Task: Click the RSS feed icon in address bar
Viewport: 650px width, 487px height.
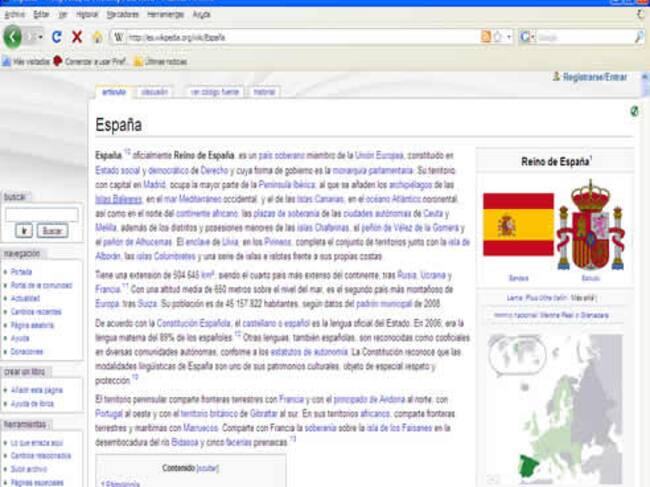Action: 486,37
